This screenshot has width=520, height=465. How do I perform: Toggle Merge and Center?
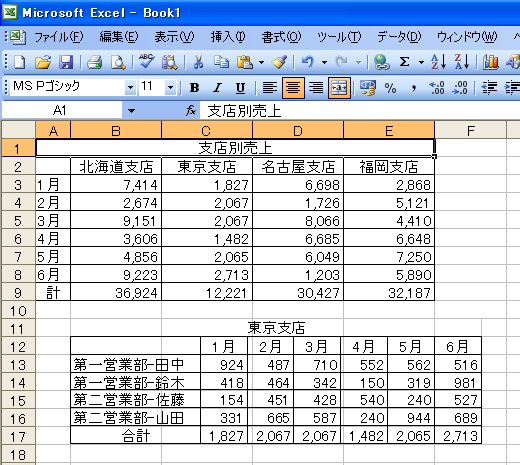click(339, 88)
